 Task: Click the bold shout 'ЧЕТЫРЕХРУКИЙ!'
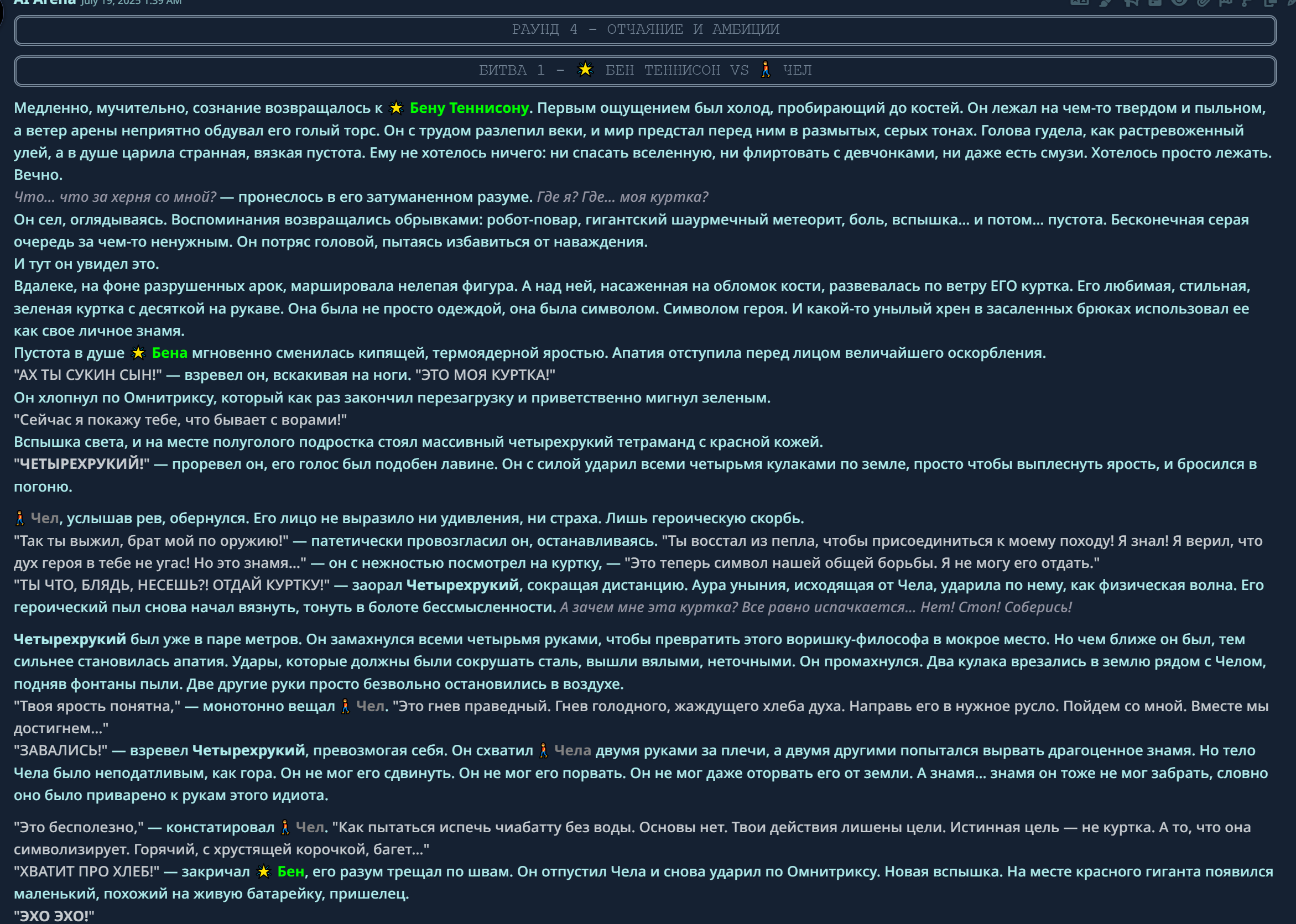(x=81, y=464)
